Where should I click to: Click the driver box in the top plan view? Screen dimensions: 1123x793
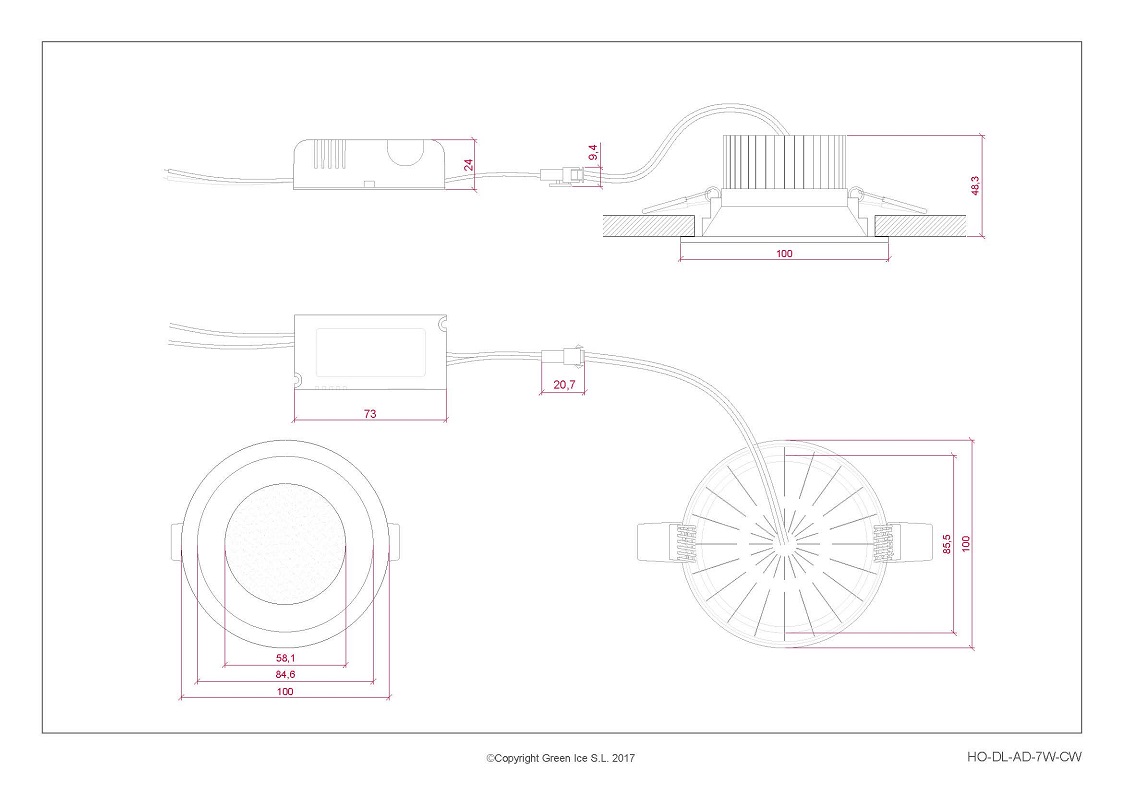click(x=370, y=352)
